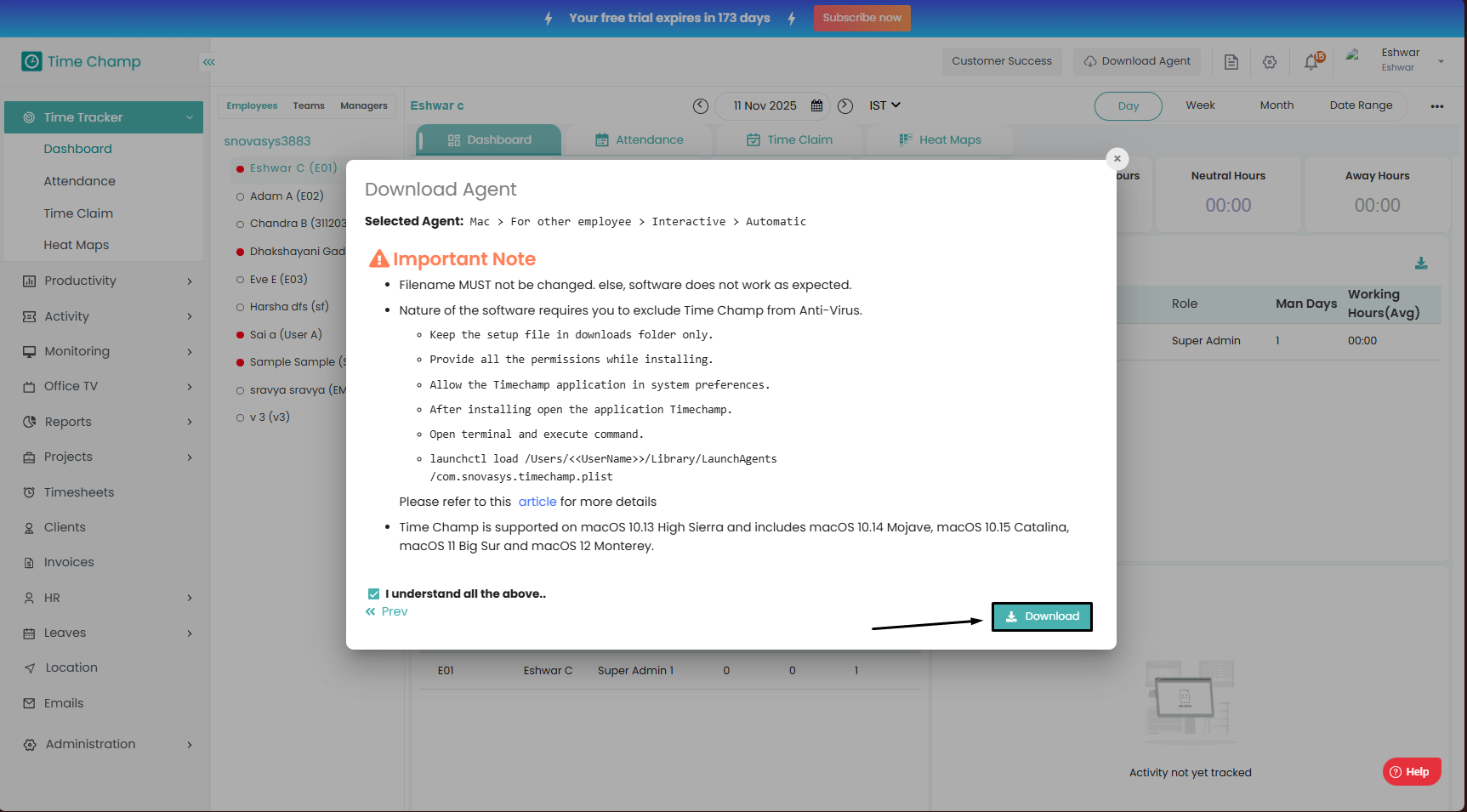The height and width of the screenshot is (812, 1467).
Task: Click the Invoices sidebar icon
Action: pyautogui.click(x=30, y=563)
